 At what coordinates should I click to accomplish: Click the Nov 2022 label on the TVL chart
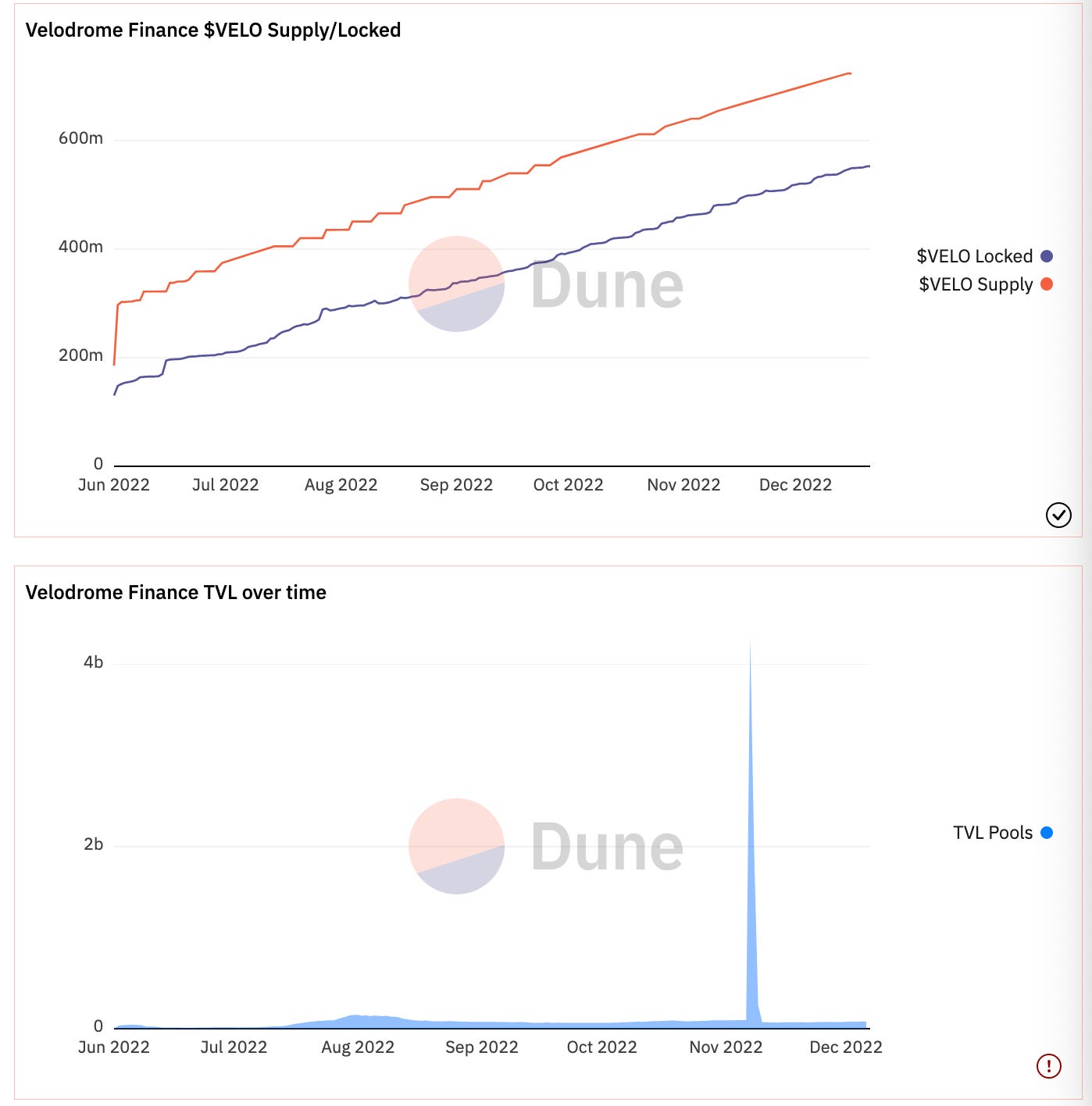726,1047
